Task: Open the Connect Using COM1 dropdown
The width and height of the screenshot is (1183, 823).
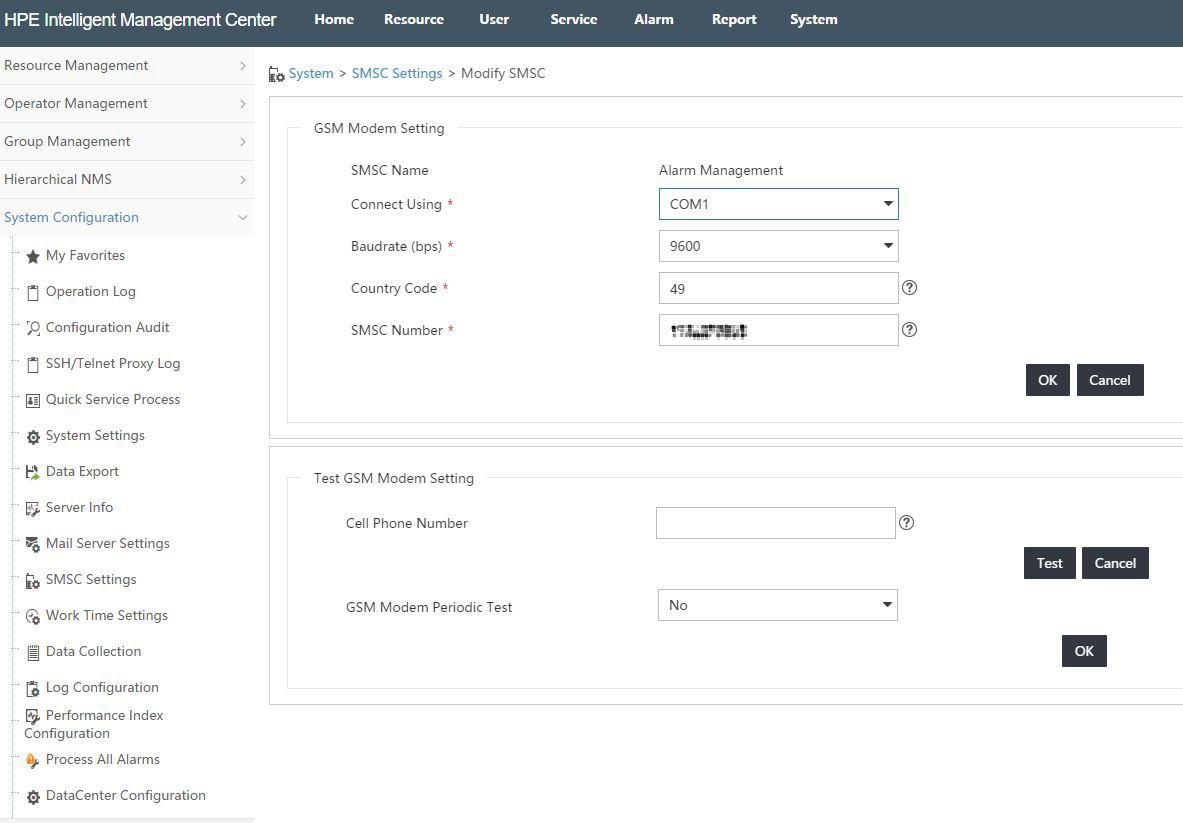Action: tap(779, 204)
